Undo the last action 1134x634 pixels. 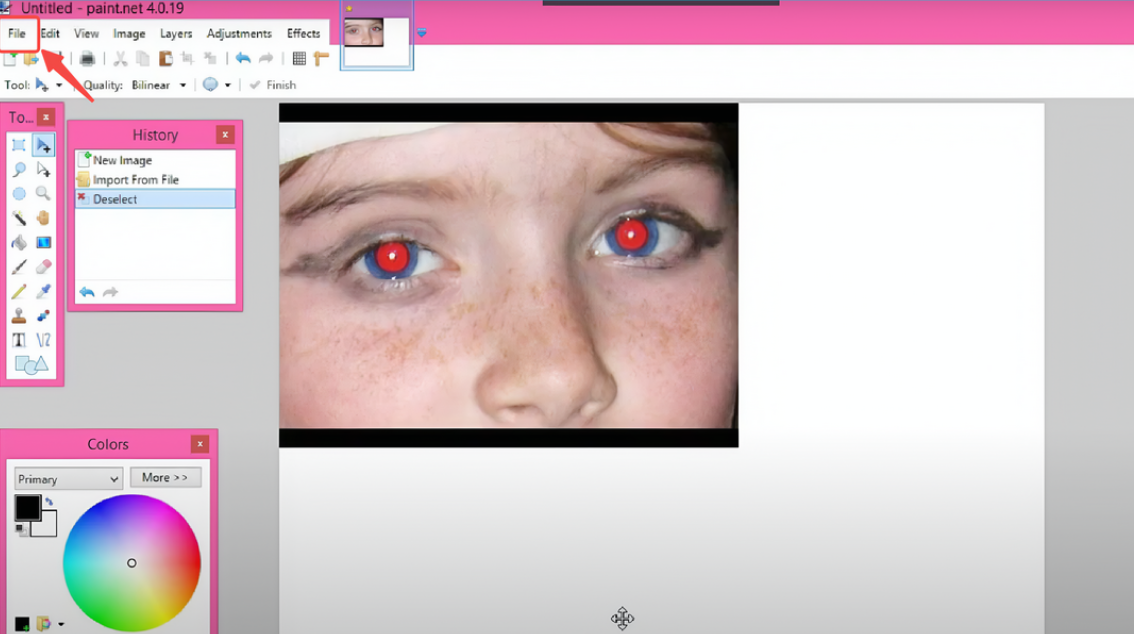[x=242, y=58]
